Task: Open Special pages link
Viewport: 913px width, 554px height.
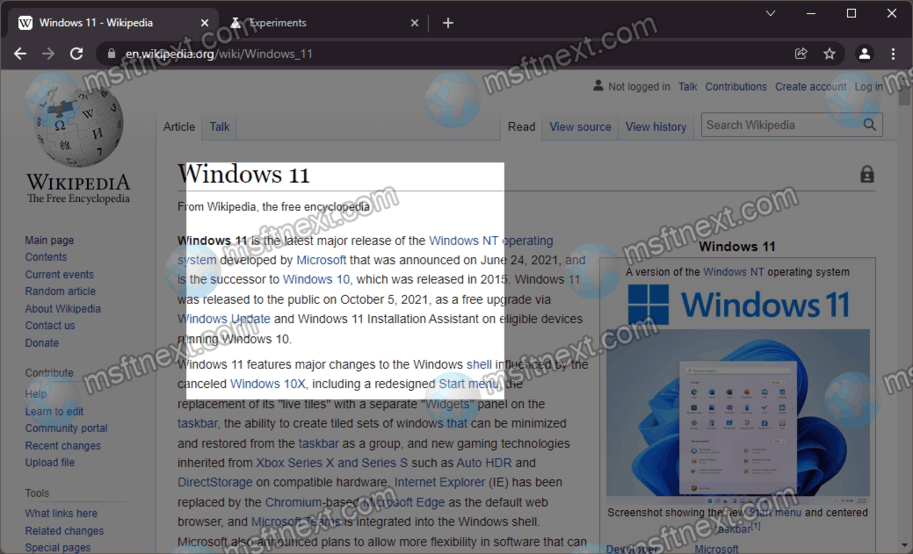Action: tap(58, 548)
